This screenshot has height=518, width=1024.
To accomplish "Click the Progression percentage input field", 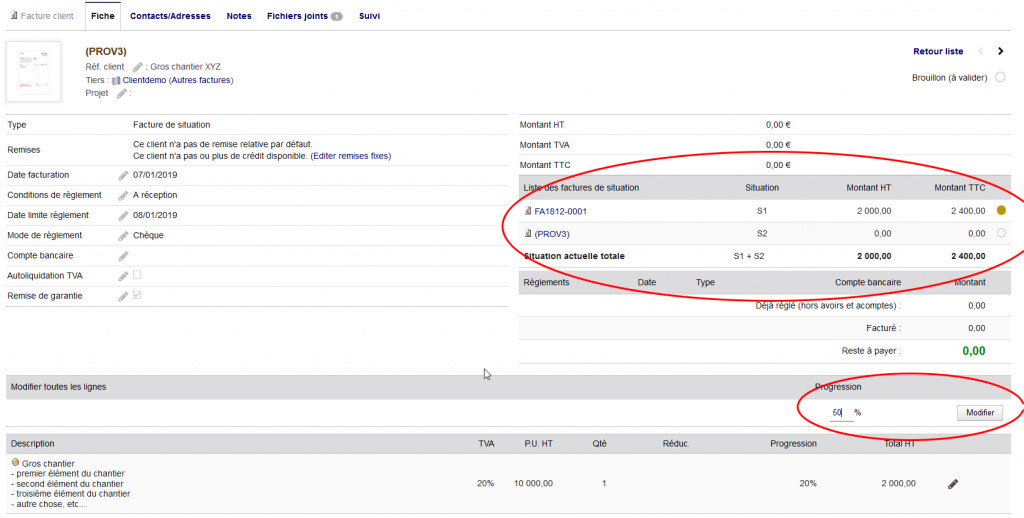I will tap(840, 412).
